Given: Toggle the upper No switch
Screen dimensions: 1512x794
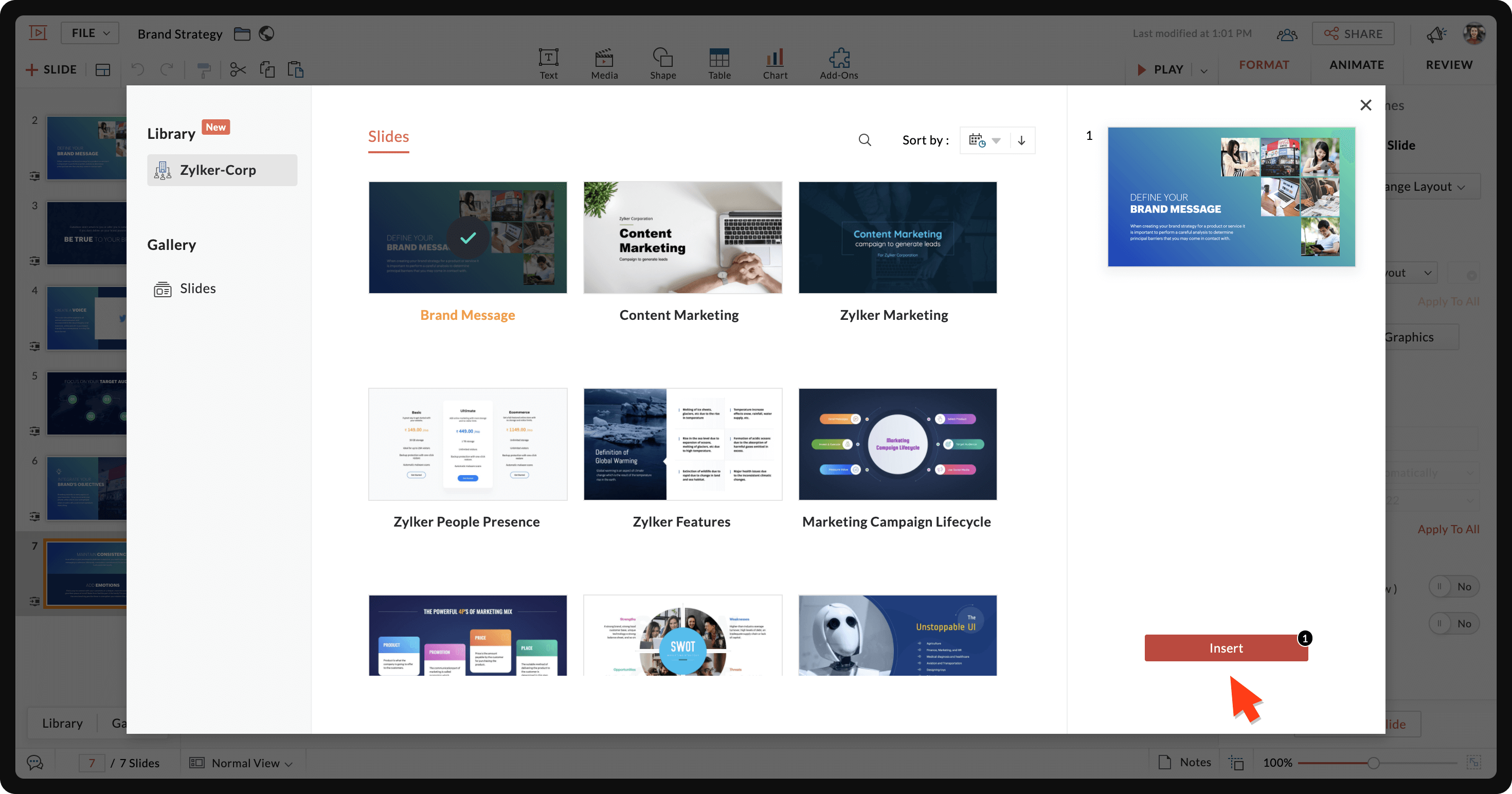Looking at the screenshot, I should 1454,586.
